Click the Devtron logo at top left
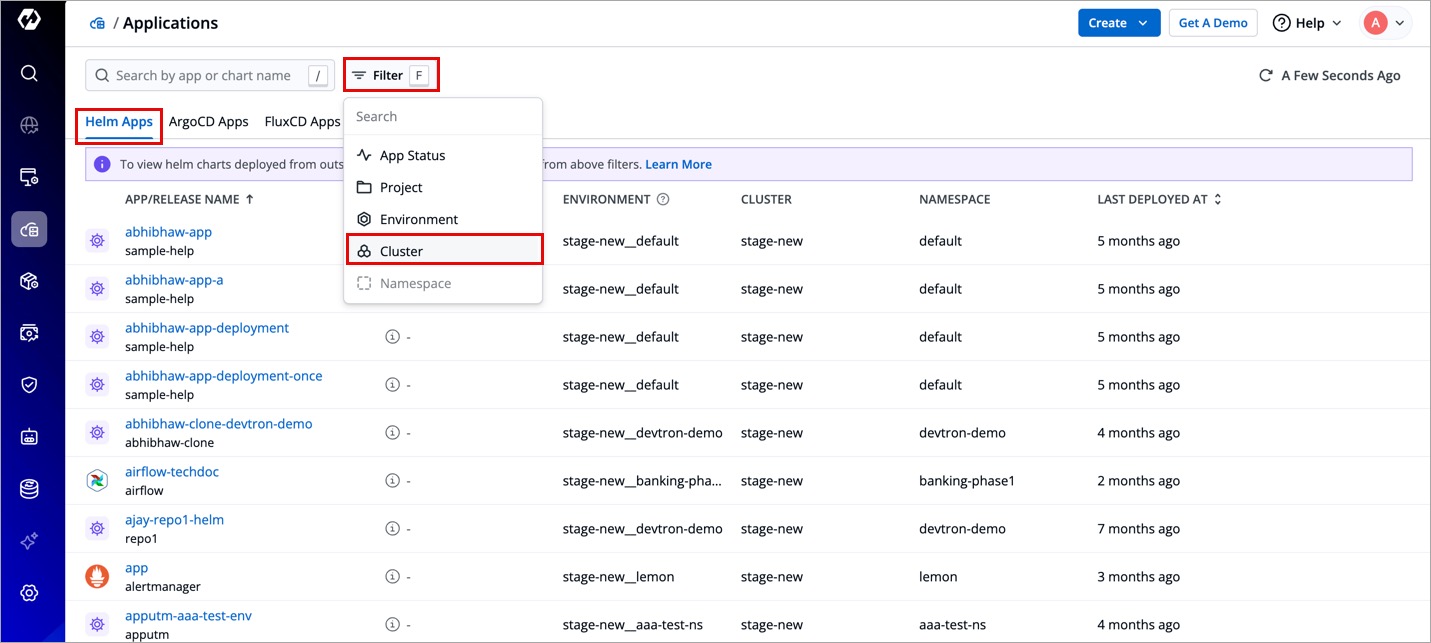This screenshot has width=1431, height=643. click(29, 21)
